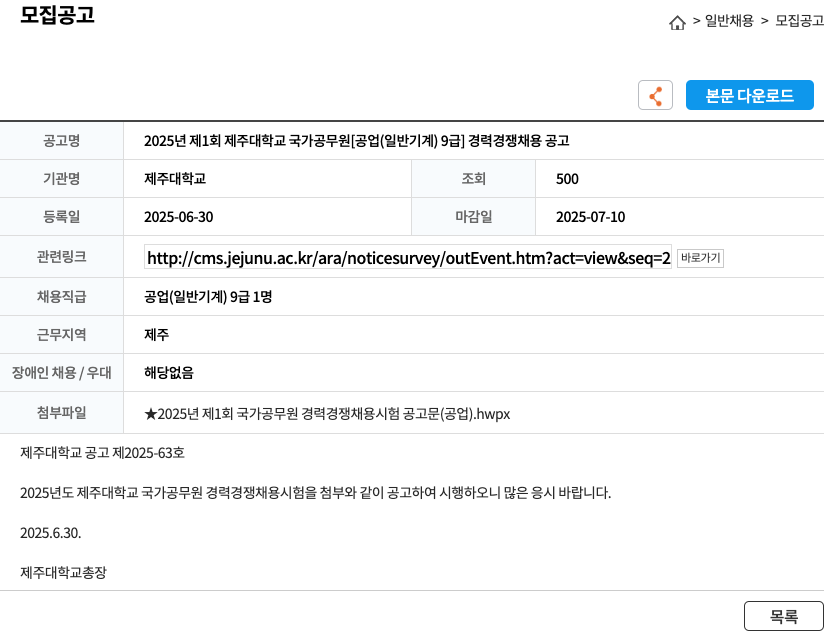Open 일반채용 breadcrumb link

(x=729, y=21)
